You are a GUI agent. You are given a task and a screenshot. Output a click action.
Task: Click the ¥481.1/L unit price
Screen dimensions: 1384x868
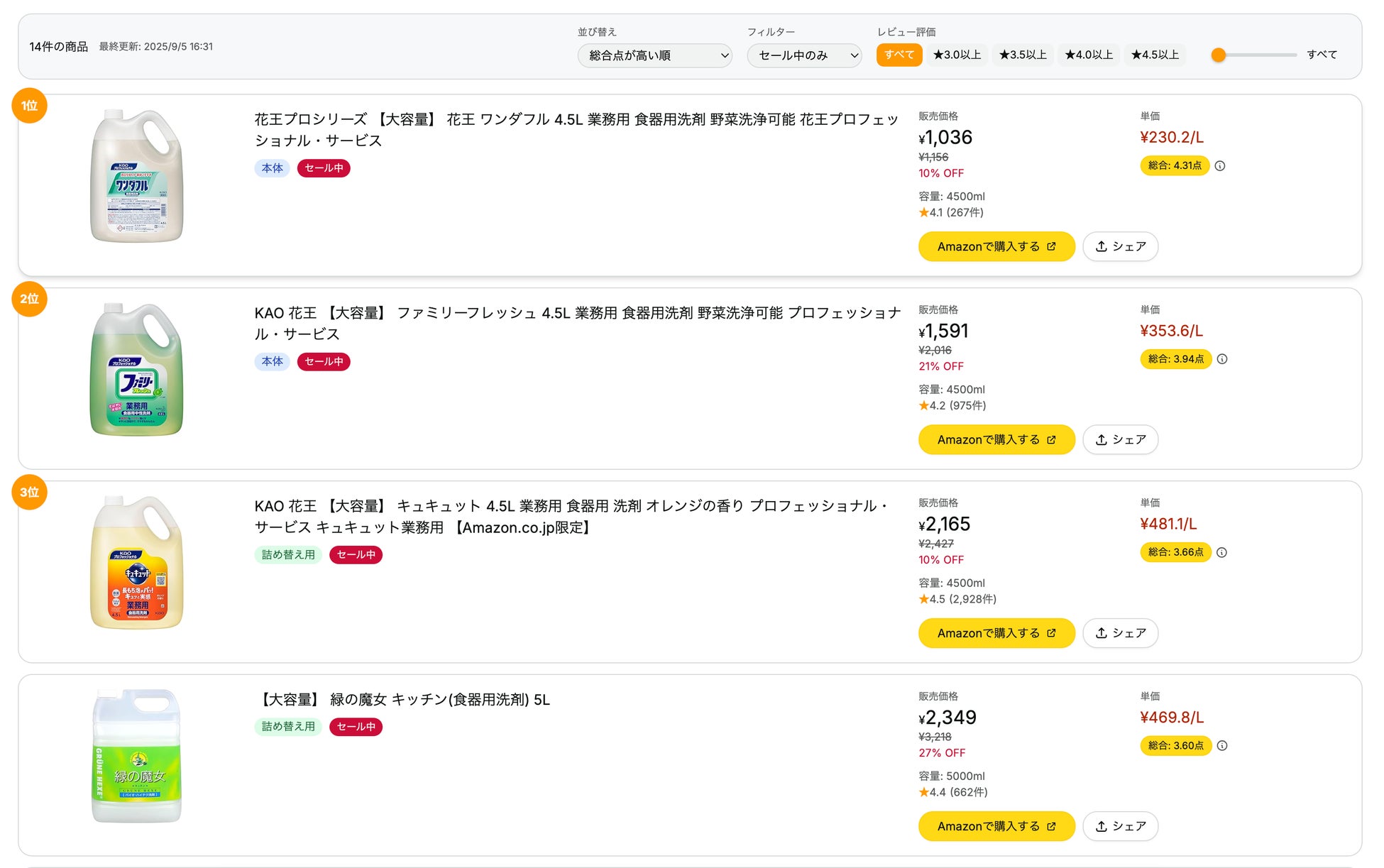click(1168, 524)
